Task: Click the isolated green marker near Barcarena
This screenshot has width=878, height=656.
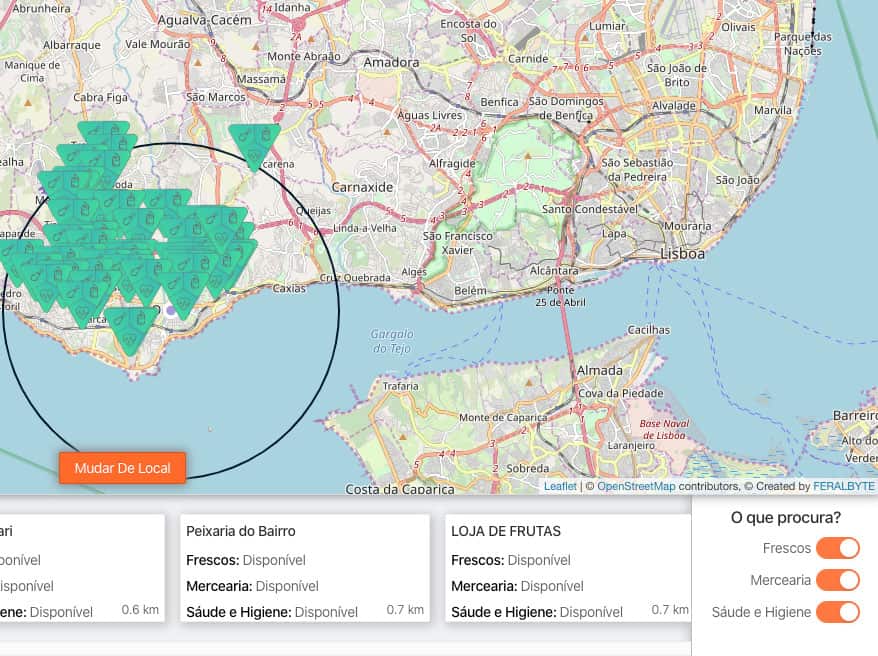Action: coord(255,142)
